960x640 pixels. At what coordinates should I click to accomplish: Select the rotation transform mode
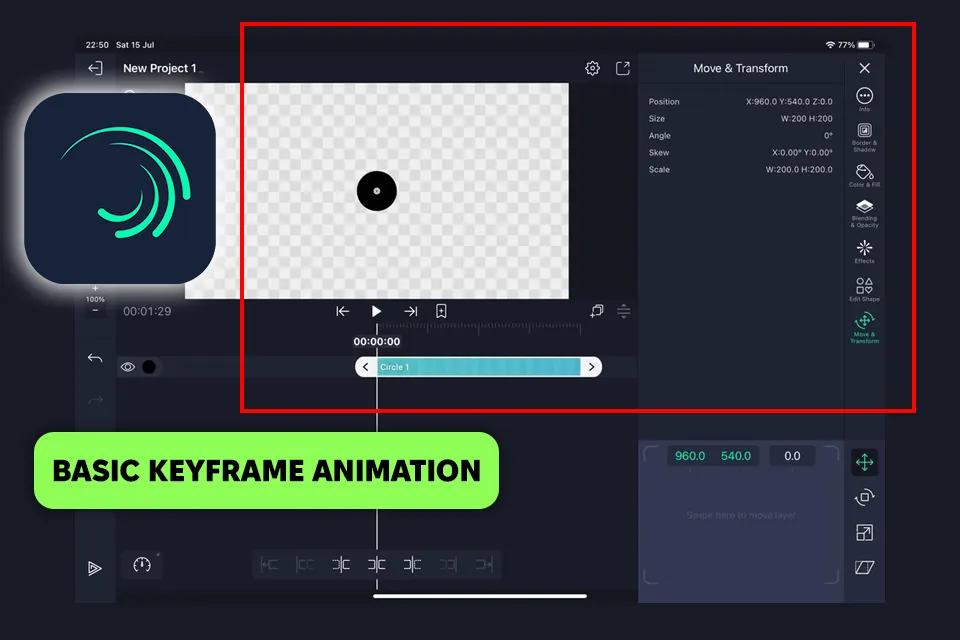865,497
